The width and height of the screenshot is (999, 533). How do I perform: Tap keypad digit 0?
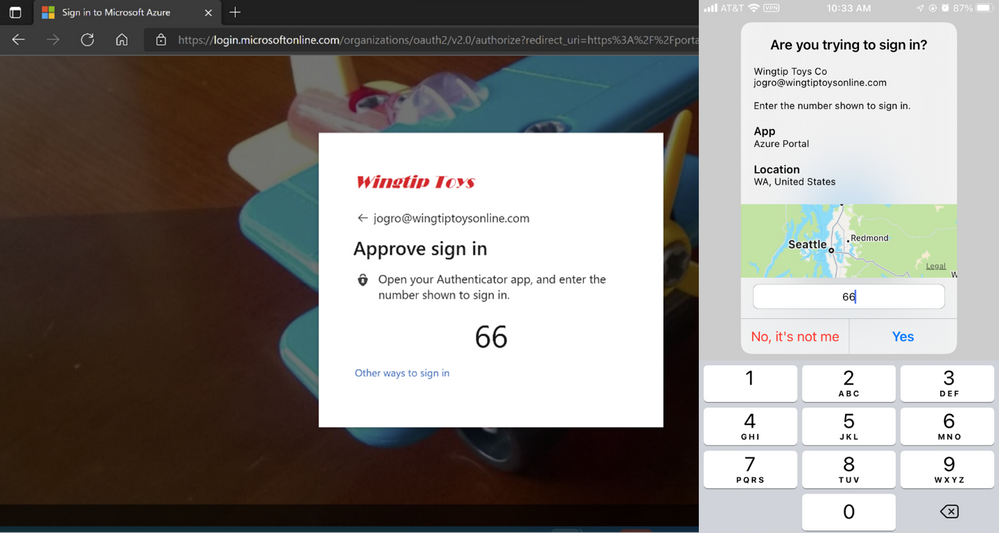(x=849, y=511)
